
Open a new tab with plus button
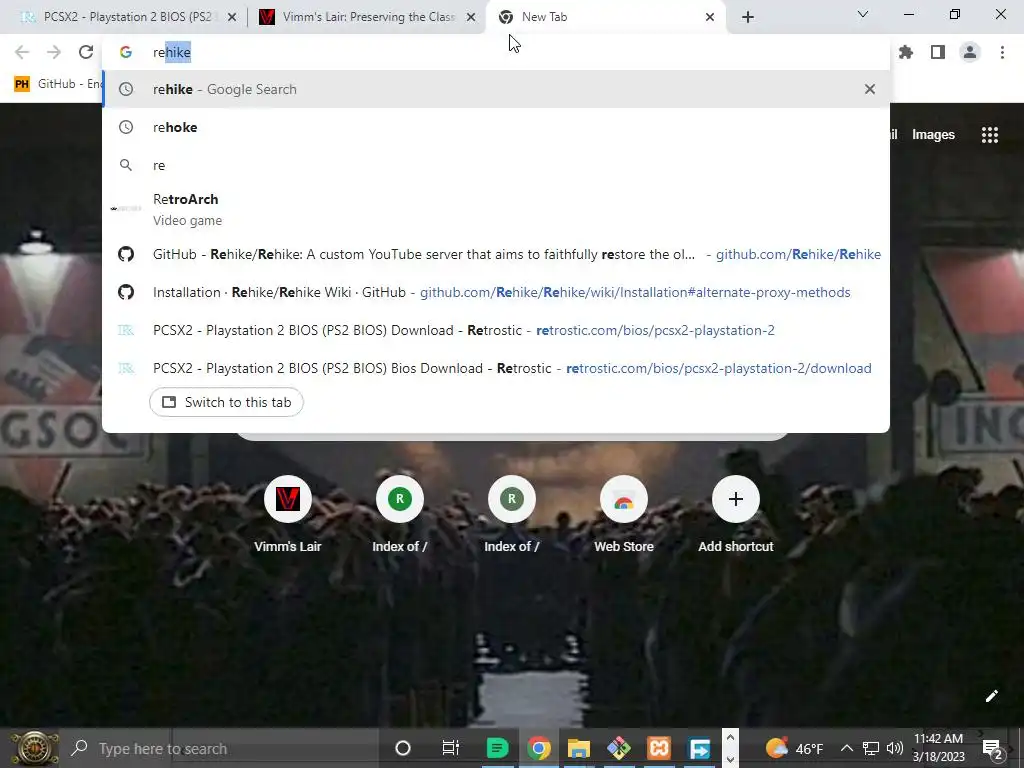click(x=748, y=18)
